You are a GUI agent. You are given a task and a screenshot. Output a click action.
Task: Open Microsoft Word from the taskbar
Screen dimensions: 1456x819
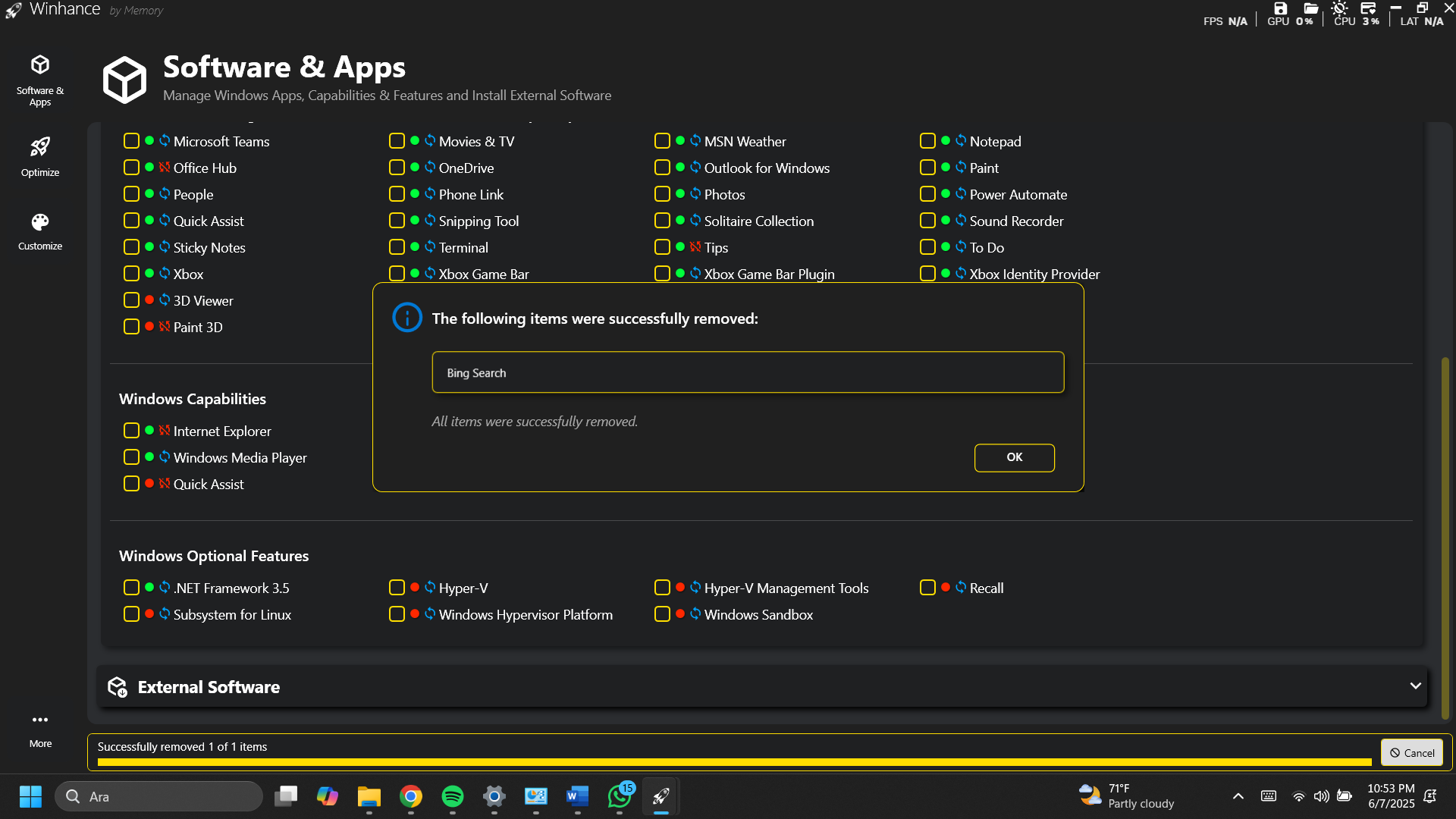point(578,796)
